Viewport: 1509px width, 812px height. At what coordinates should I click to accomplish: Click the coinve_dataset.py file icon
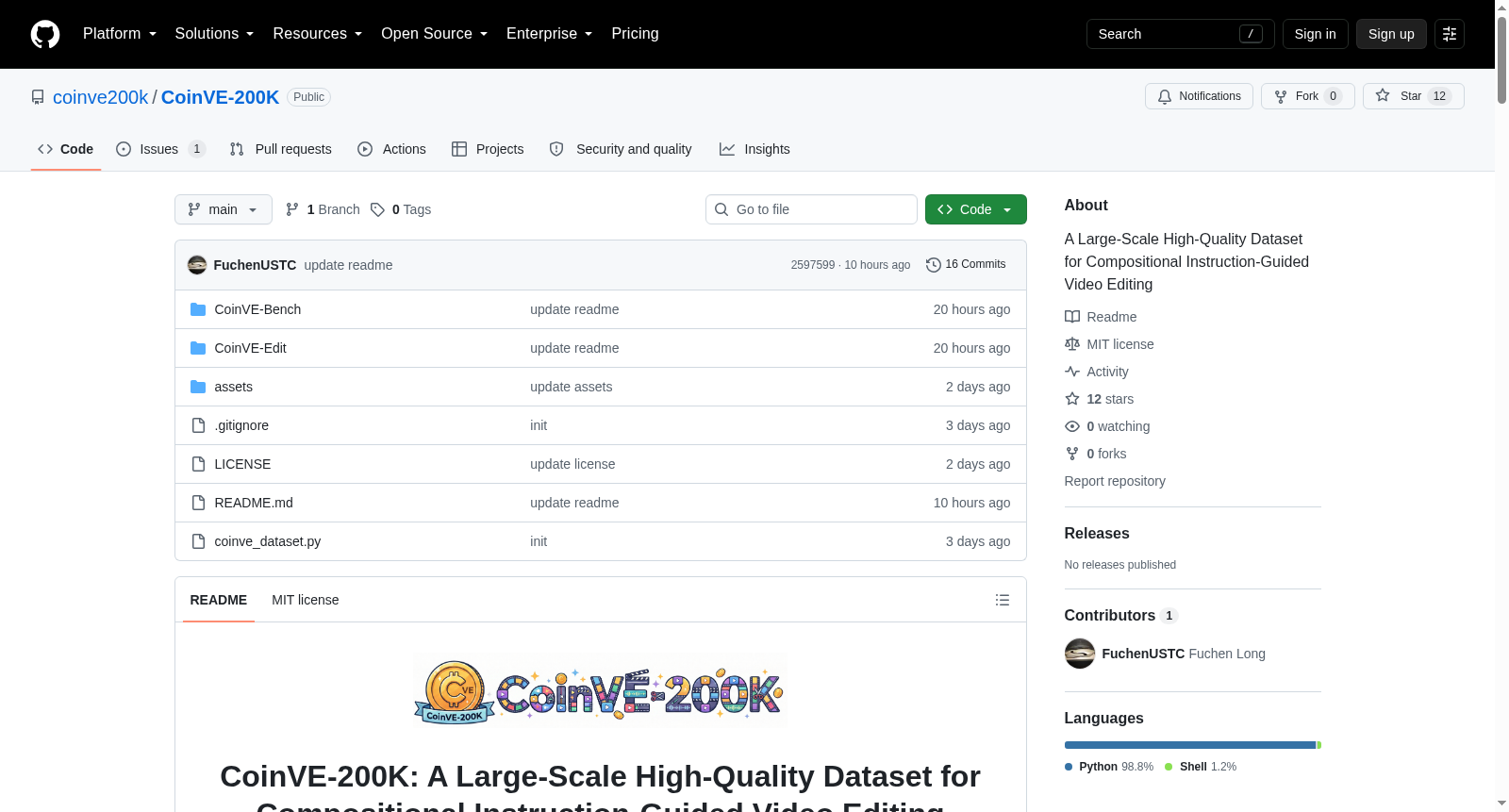coord(198,541)
